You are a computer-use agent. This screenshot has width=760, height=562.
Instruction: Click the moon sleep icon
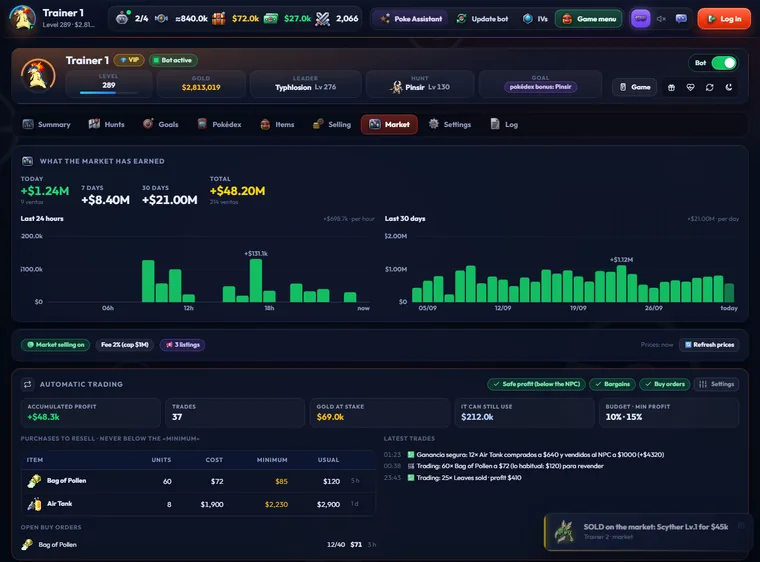pyautogui.click(x=728, y=87)
